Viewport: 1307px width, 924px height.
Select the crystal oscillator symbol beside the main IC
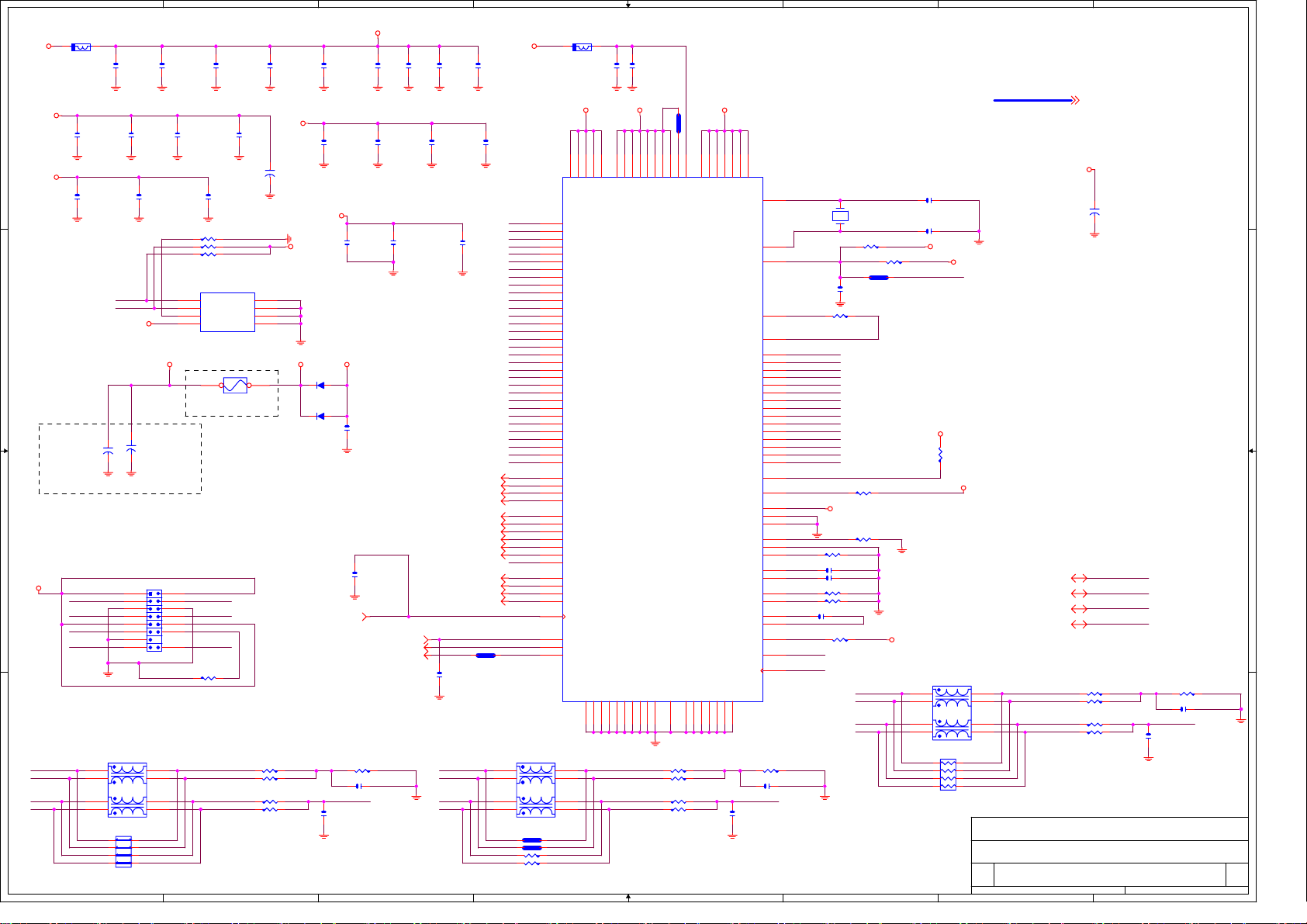click(x=840, y=216)
